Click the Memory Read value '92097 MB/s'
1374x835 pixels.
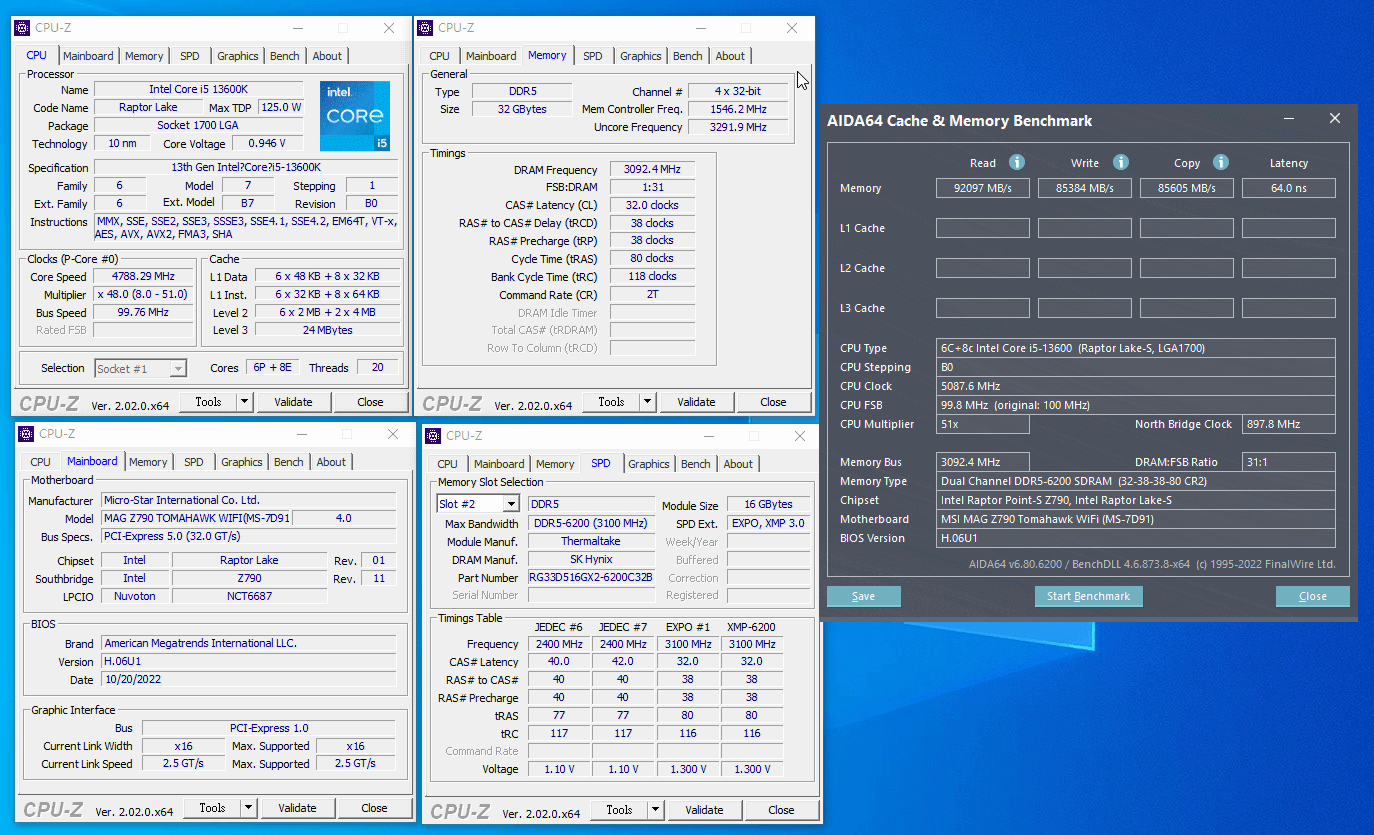coord(983,188)
